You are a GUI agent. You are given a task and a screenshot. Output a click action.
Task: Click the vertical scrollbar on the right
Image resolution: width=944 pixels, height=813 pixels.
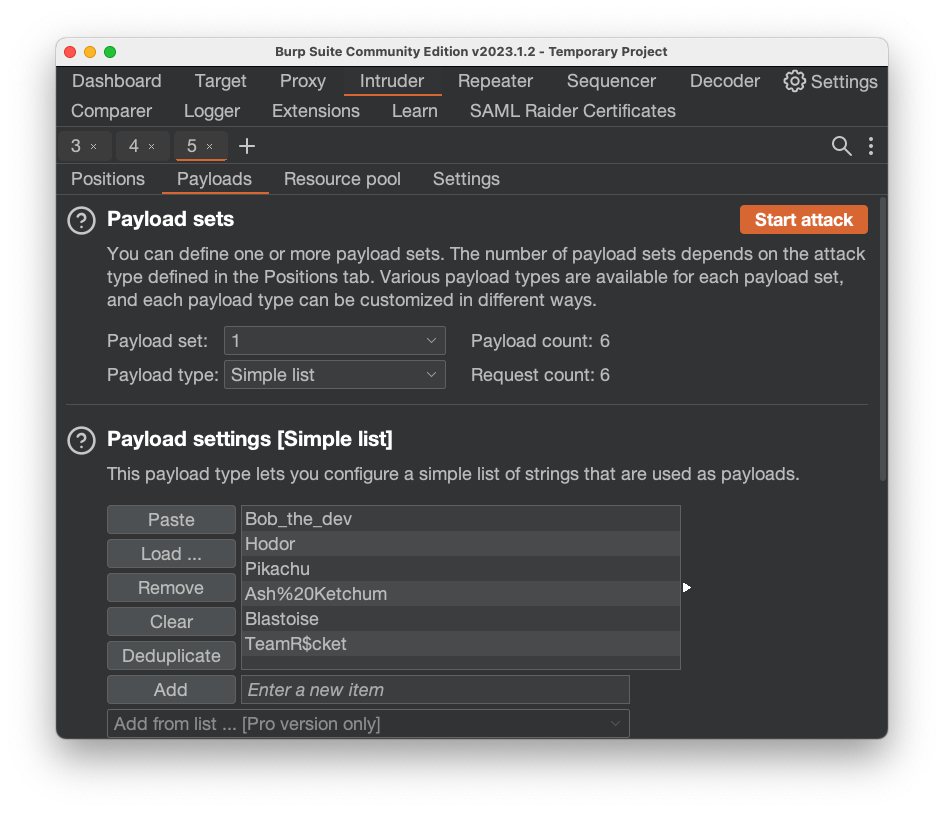tap(882, 340)
